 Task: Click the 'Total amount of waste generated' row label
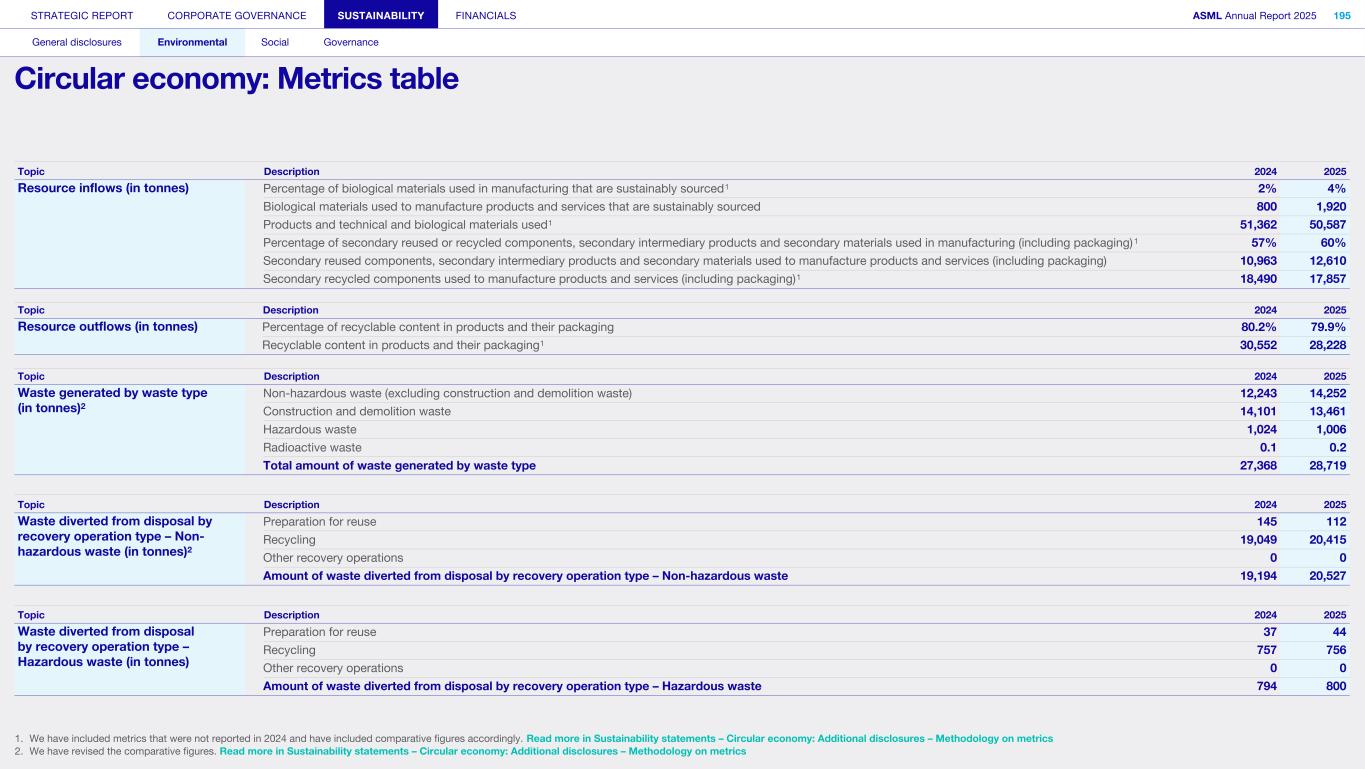tap(399, 465)
